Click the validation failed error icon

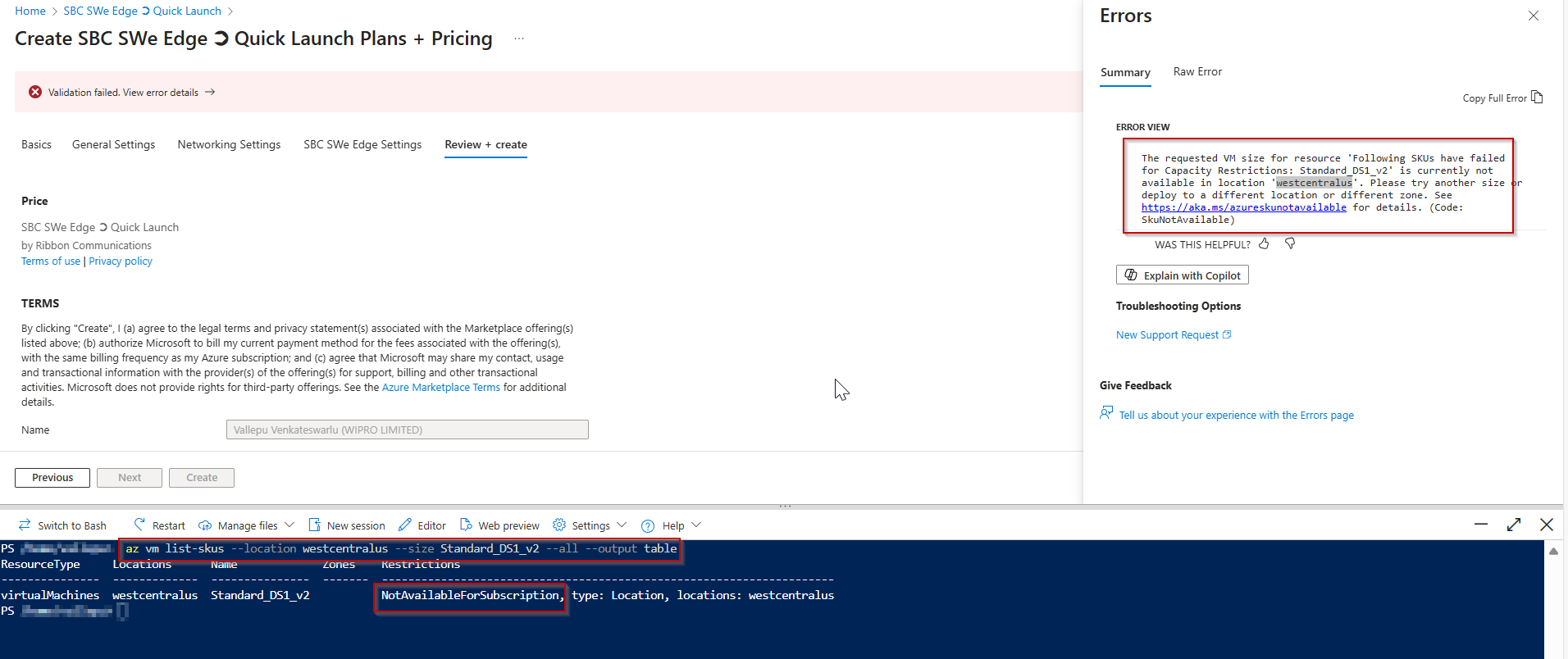point(35,92)
